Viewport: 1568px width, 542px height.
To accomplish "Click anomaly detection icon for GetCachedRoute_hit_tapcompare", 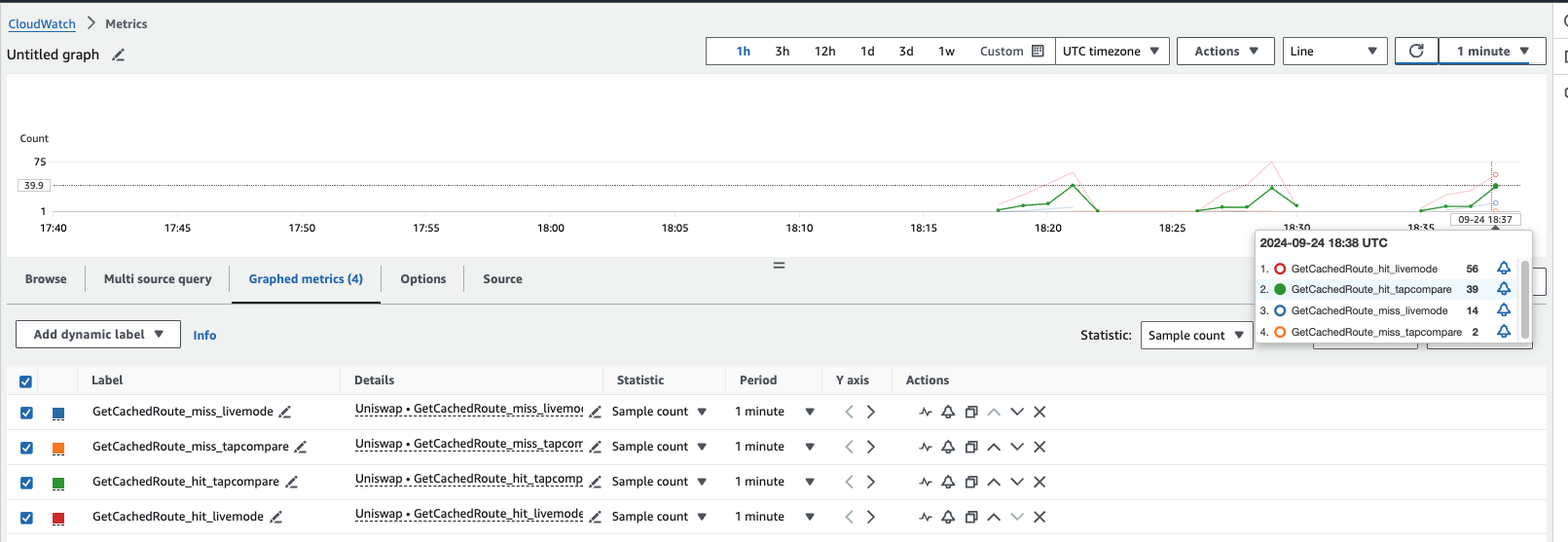I will tap(925, 483).
